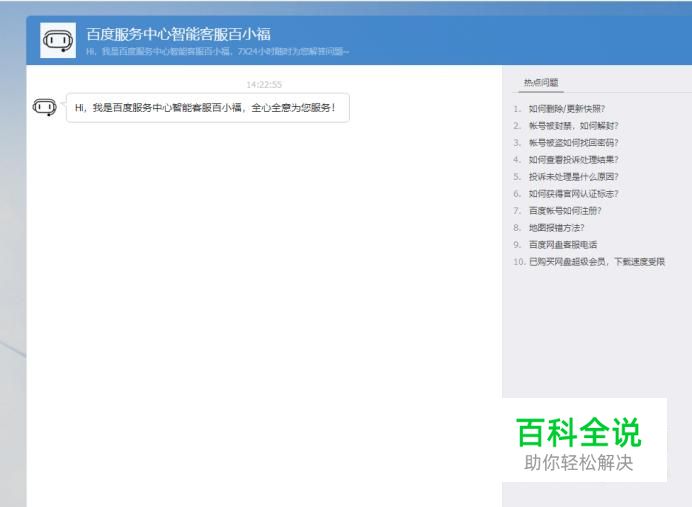The width and height of the screenshot is (692, 507).
Task: Open the question 帐号被封禁，如何解封?
Action: pos(573,126)
